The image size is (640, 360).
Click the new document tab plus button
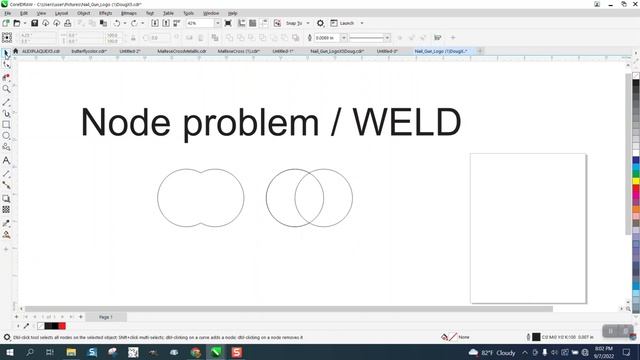coord(480,51)
